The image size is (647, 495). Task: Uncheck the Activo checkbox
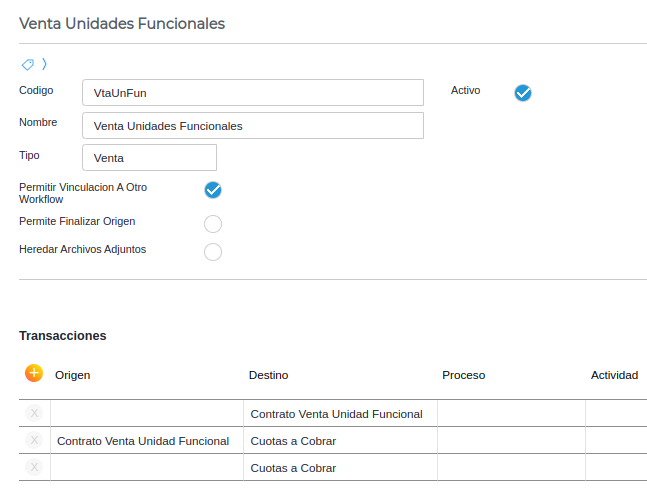(x=523, y=93)
